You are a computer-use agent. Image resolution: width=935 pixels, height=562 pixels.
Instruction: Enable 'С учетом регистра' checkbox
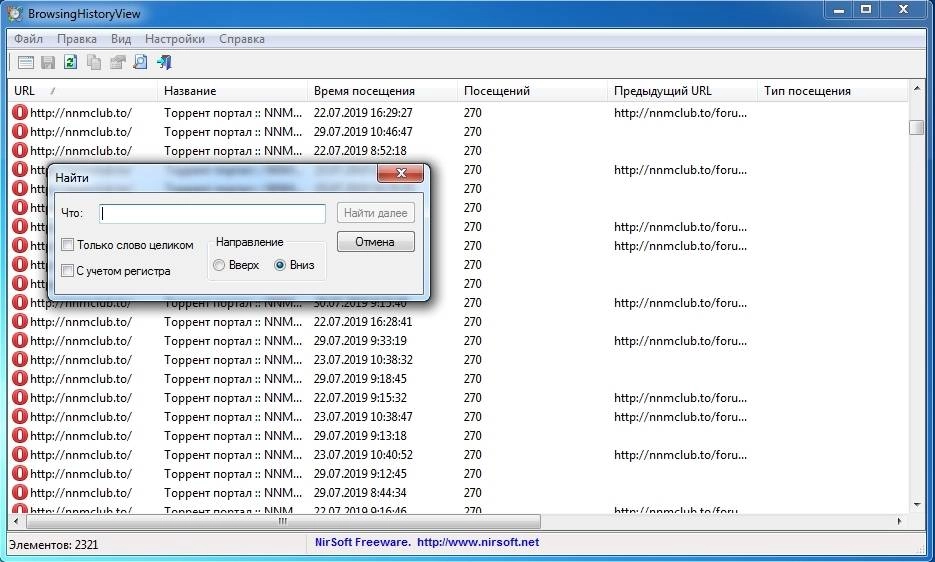click(x=67, y=270)
